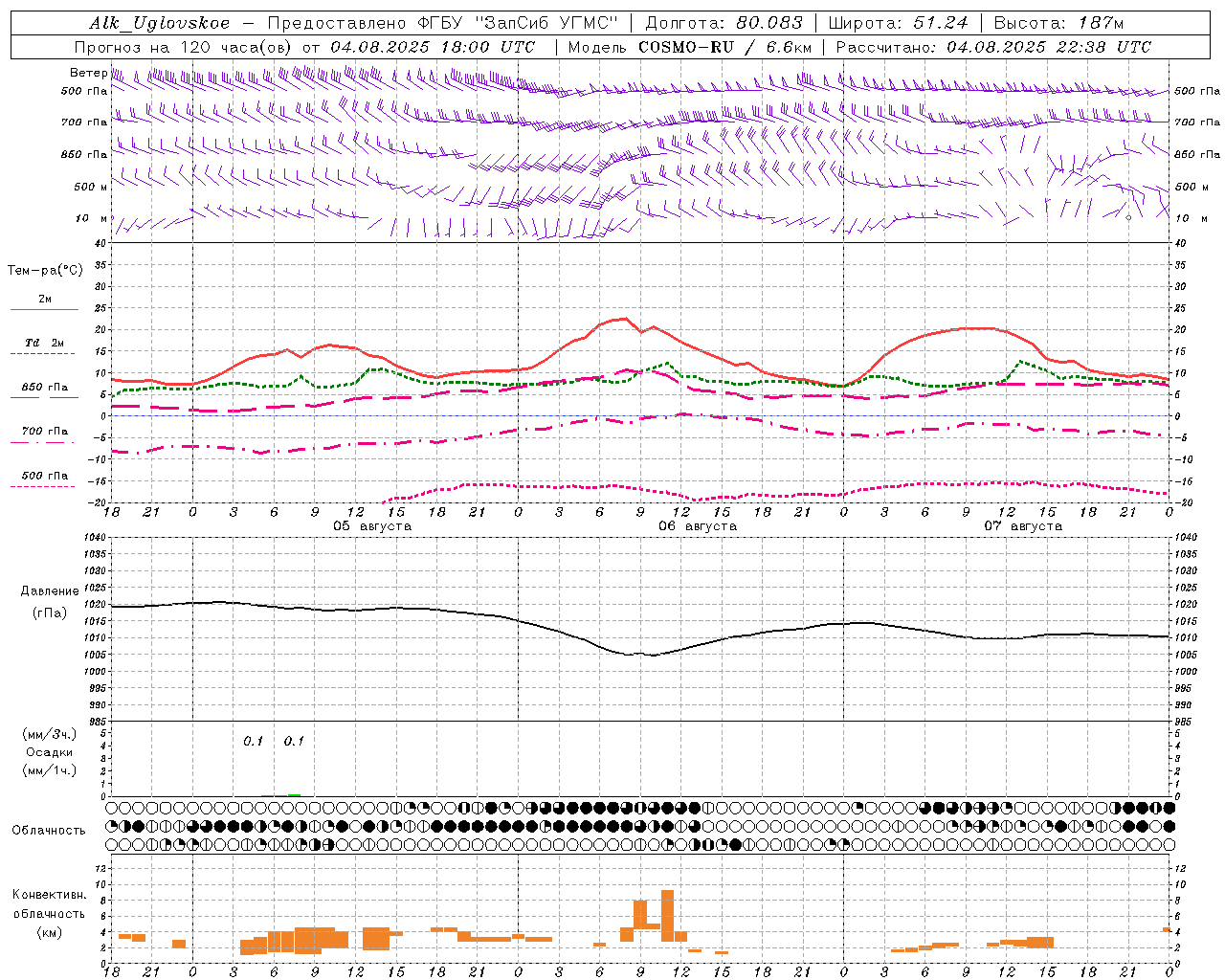Click pressure axis value "1040" on left
Viewport: 1225px width, 980px height.
[94, 538]
